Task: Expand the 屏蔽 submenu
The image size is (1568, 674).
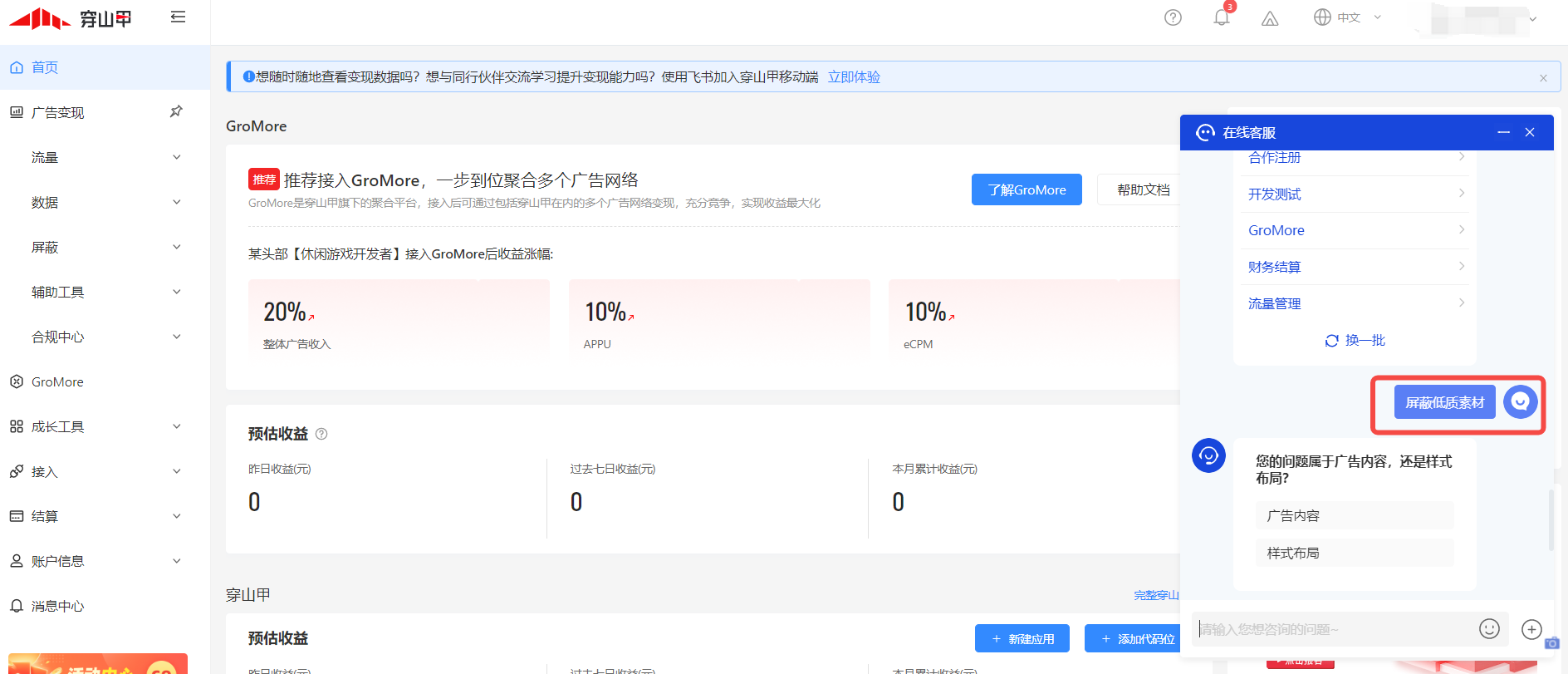Action: (x=176, y=247)
